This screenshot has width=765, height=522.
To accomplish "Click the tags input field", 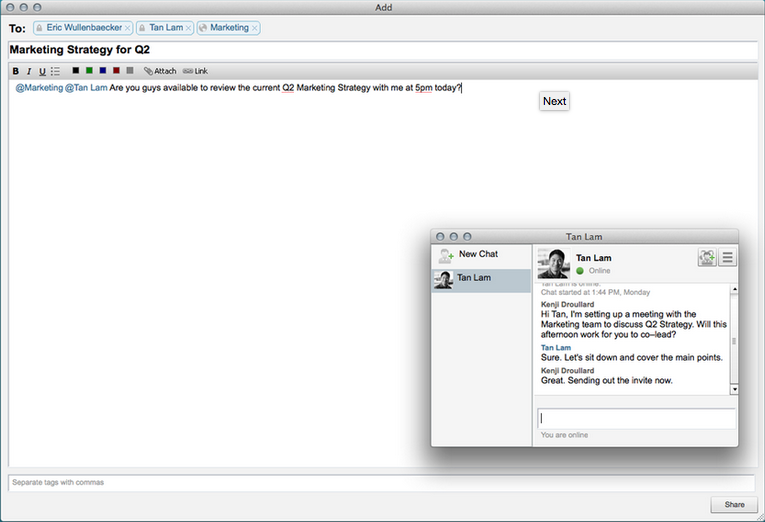I will (x=382, y=482).
